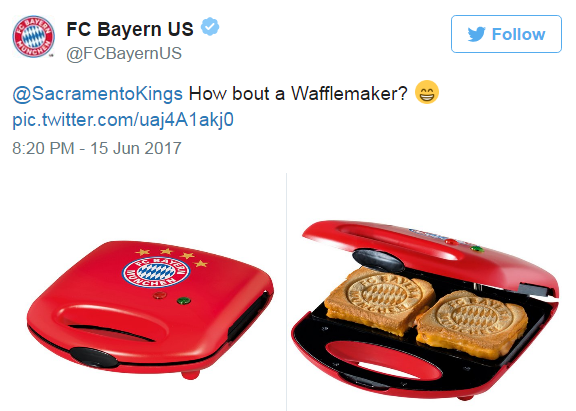
Task: Click the grinning emoji in the tweet
Action: click(427, 92)
